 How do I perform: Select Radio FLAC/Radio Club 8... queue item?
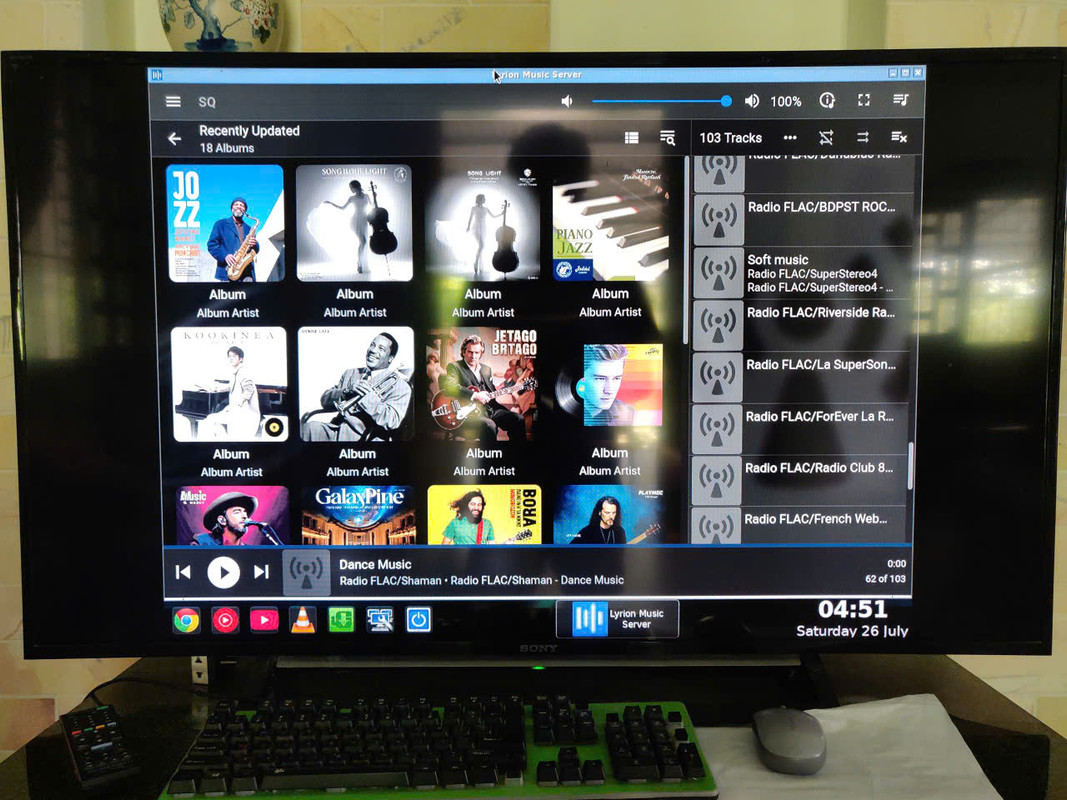(x=800, y=481)
